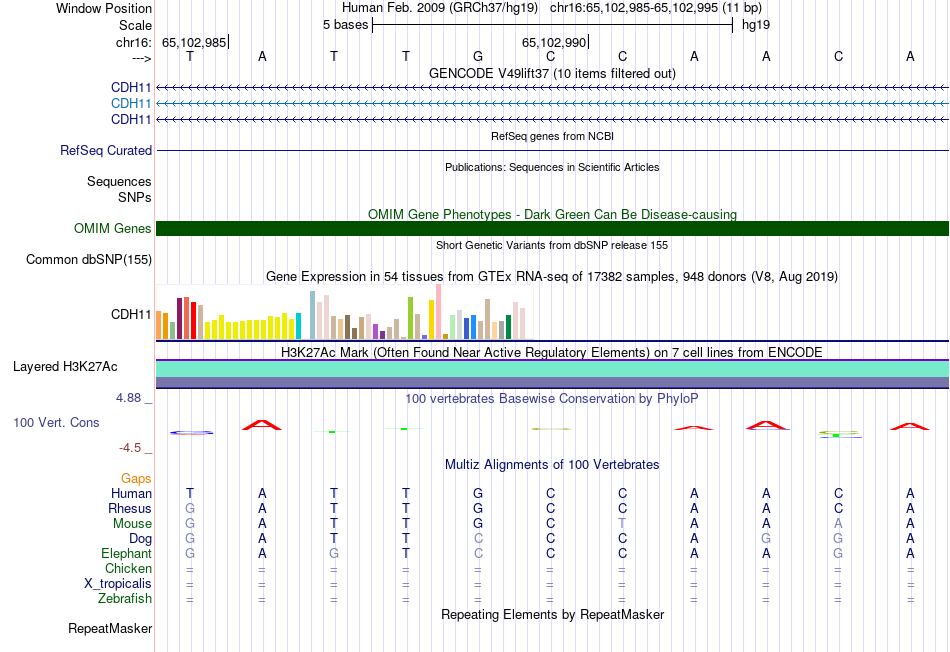
Task: Click the -4.5 conservation minimum value
Action: click(x=130, y=448)
